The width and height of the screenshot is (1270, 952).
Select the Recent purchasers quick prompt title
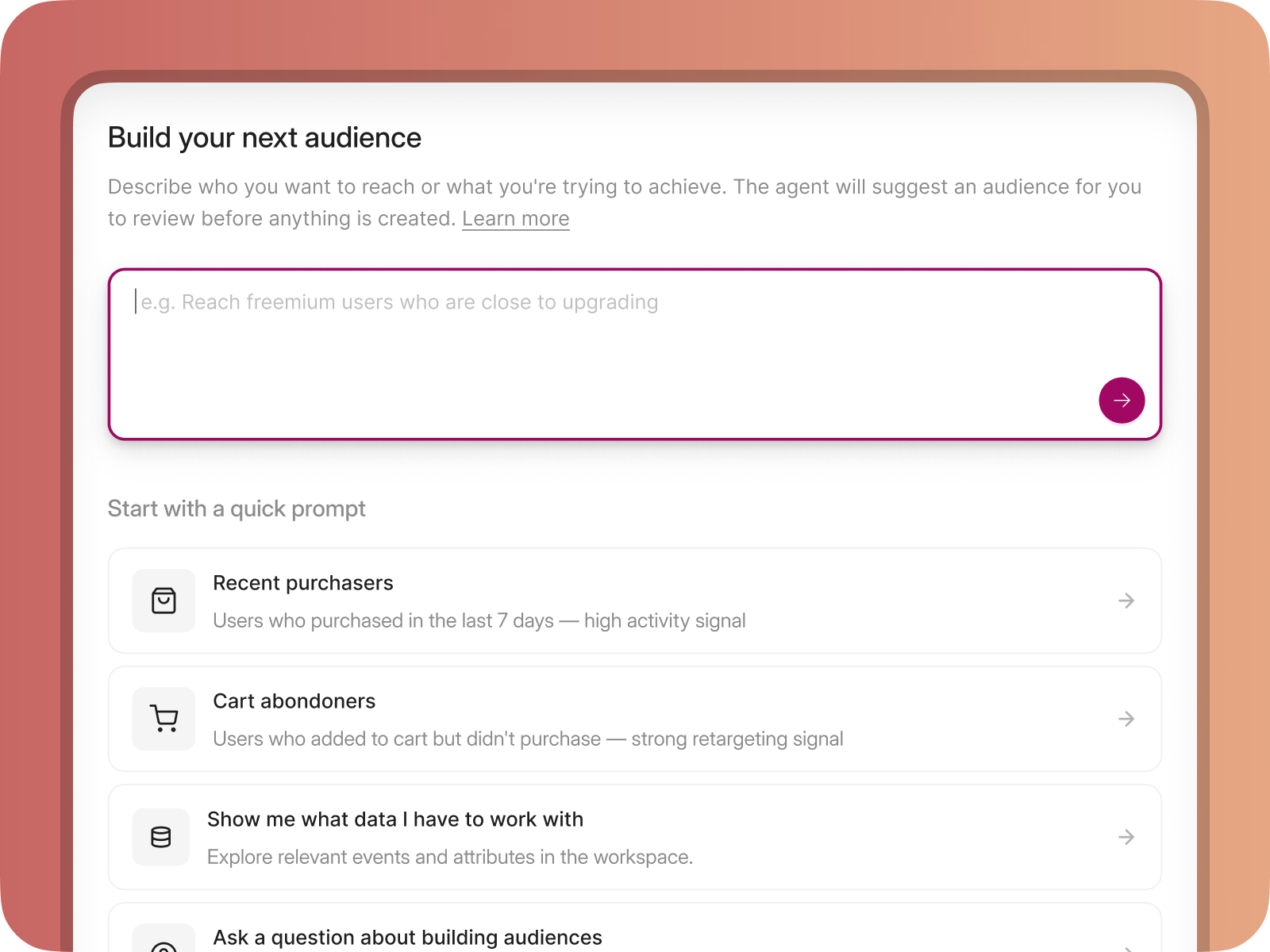pos(303,583)
